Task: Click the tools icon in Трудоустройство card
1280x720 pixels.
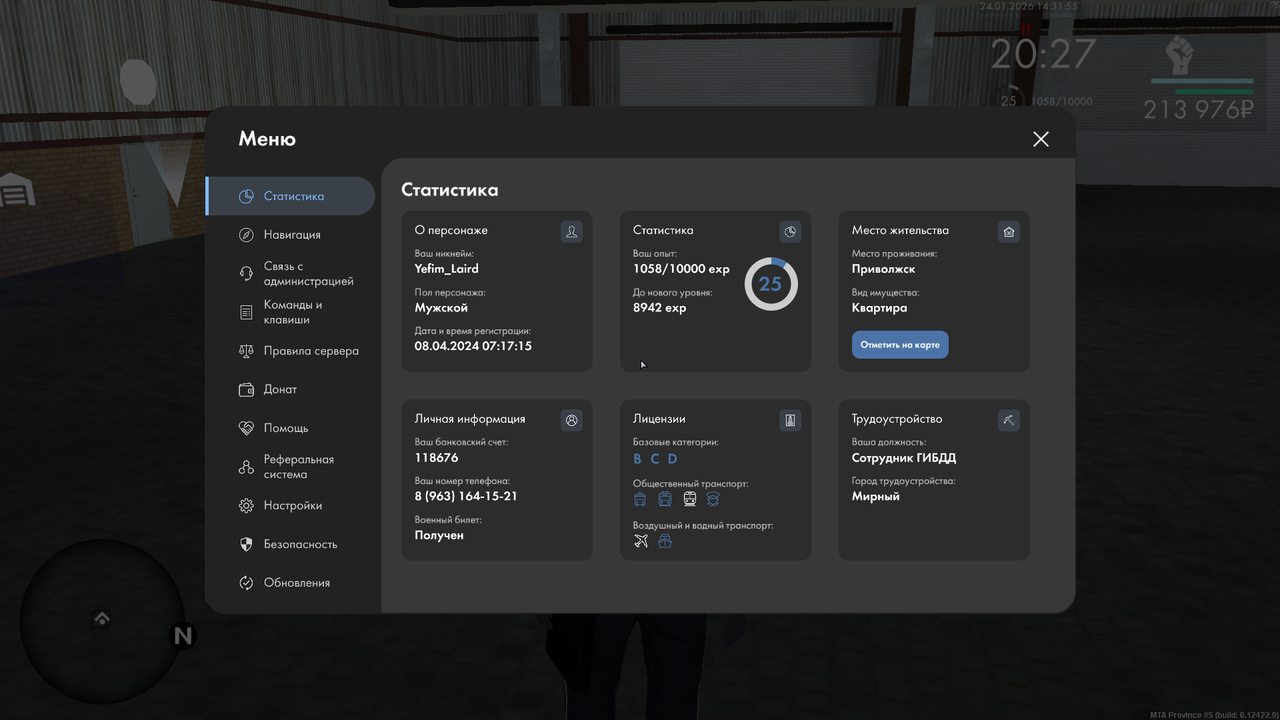Action: coord(1009,420)
